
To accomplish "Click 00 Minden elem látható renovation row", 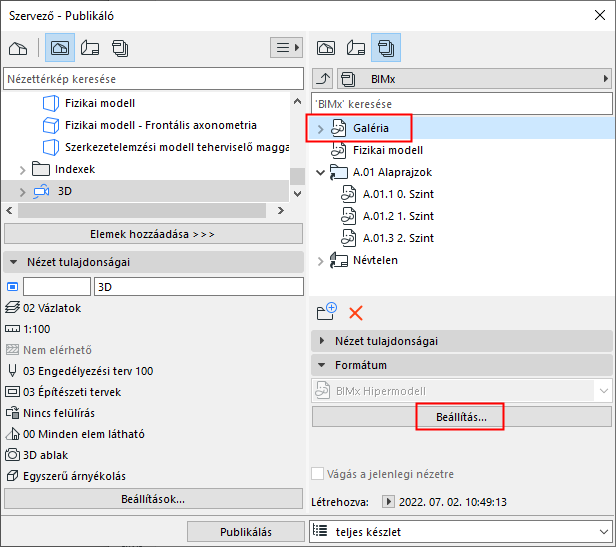I will point(75,434).
